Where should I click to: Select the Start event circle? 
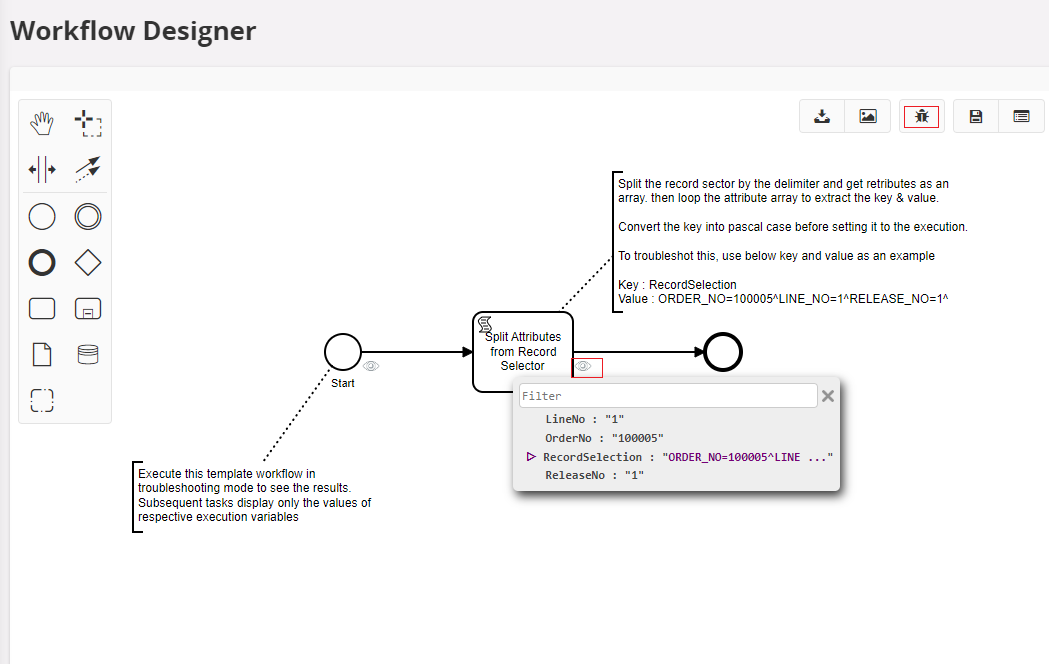pos(343,352)
